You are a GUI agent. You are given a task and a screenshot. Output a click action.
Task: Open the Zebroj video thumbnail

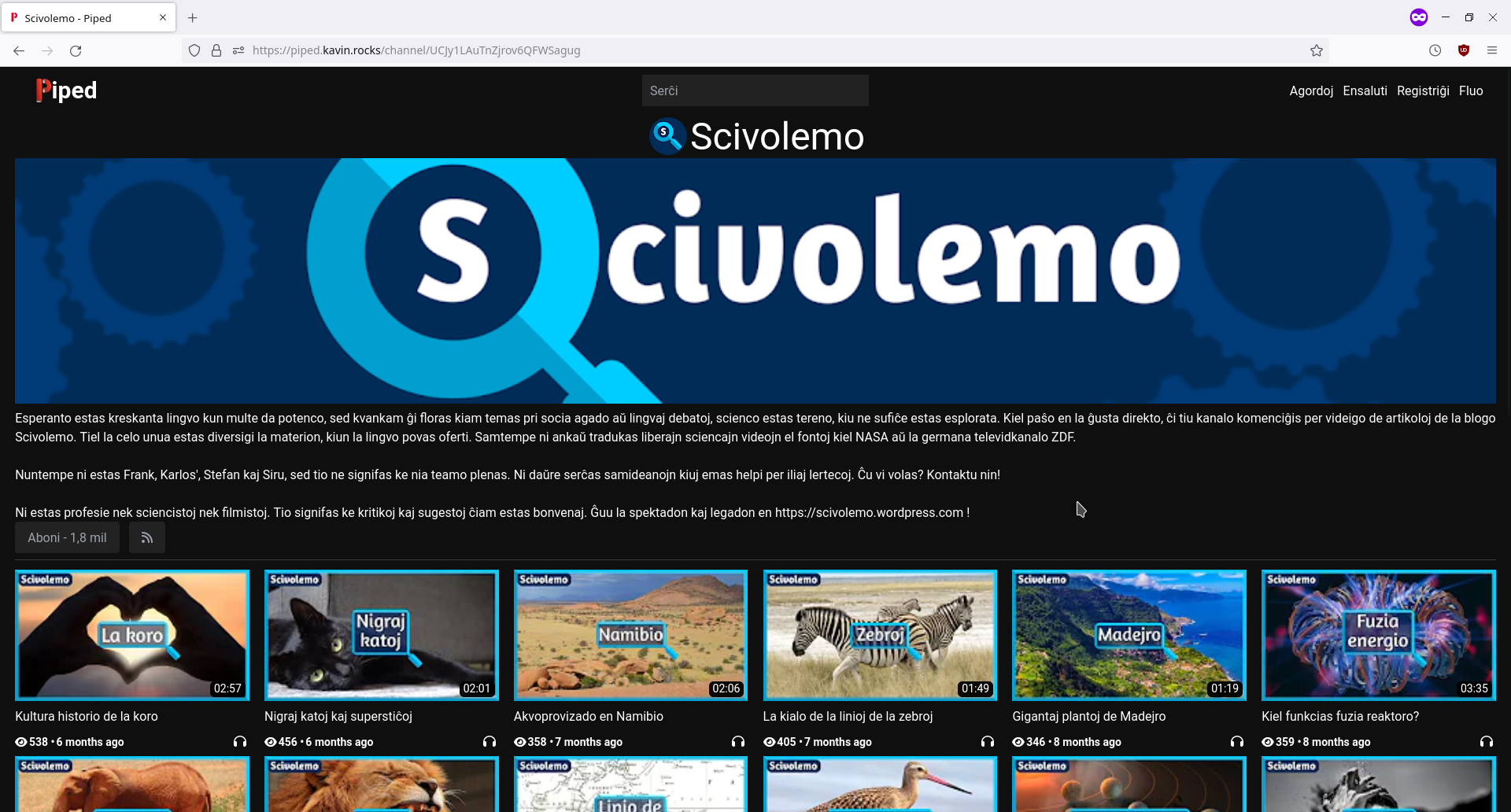880,635
